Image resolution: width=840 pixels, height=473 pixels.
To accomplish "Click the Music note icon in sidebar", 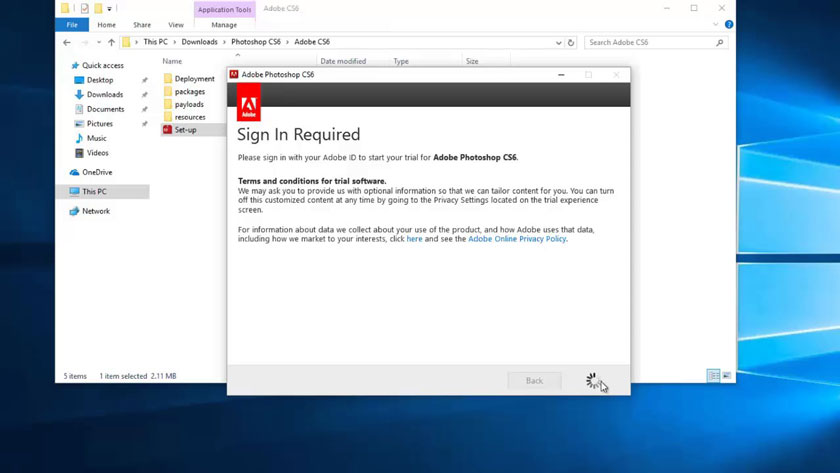I will click(x=79, y=138).
